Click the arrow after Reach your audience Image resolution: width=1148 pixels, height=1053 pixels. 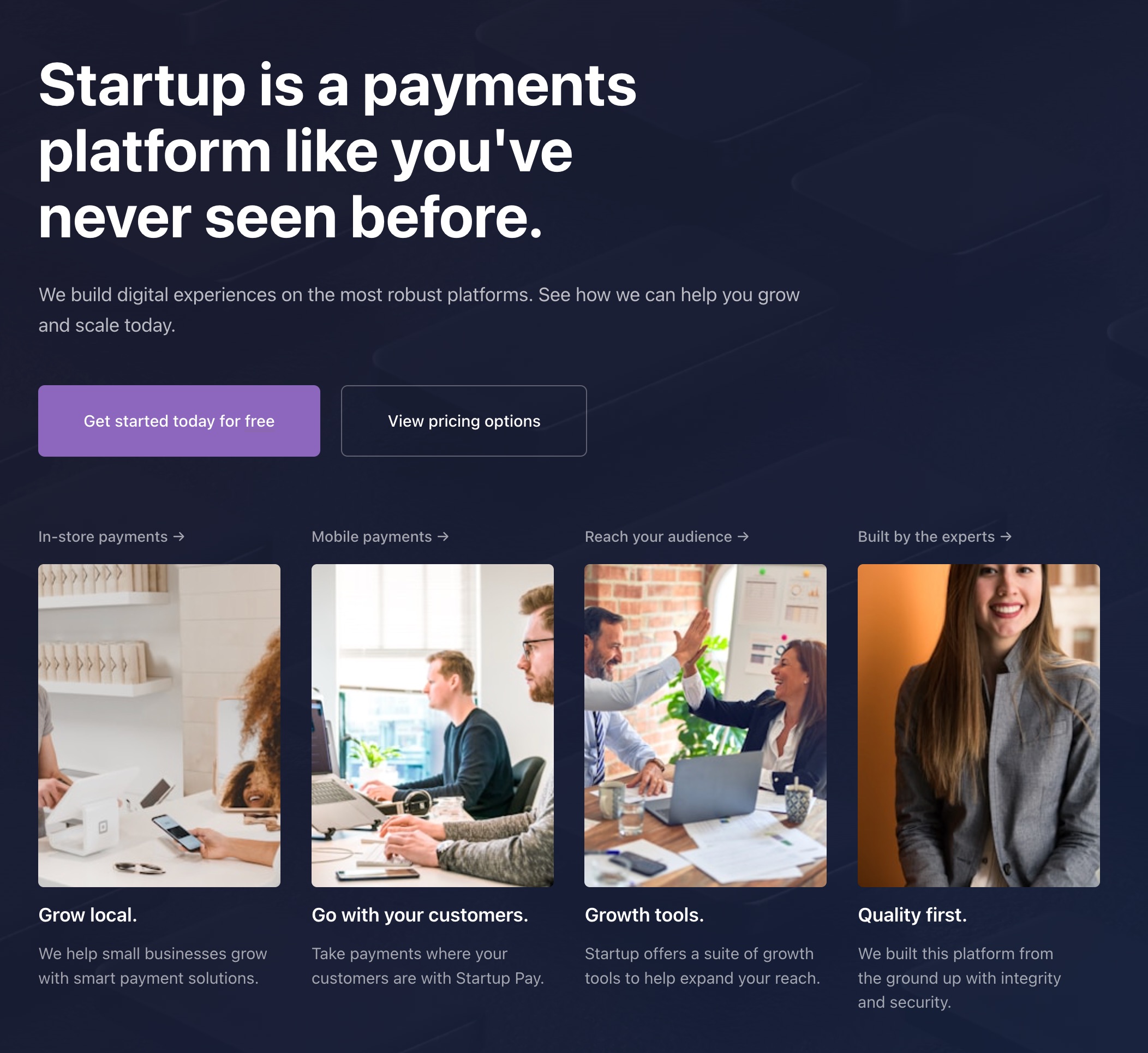[743, 537]
